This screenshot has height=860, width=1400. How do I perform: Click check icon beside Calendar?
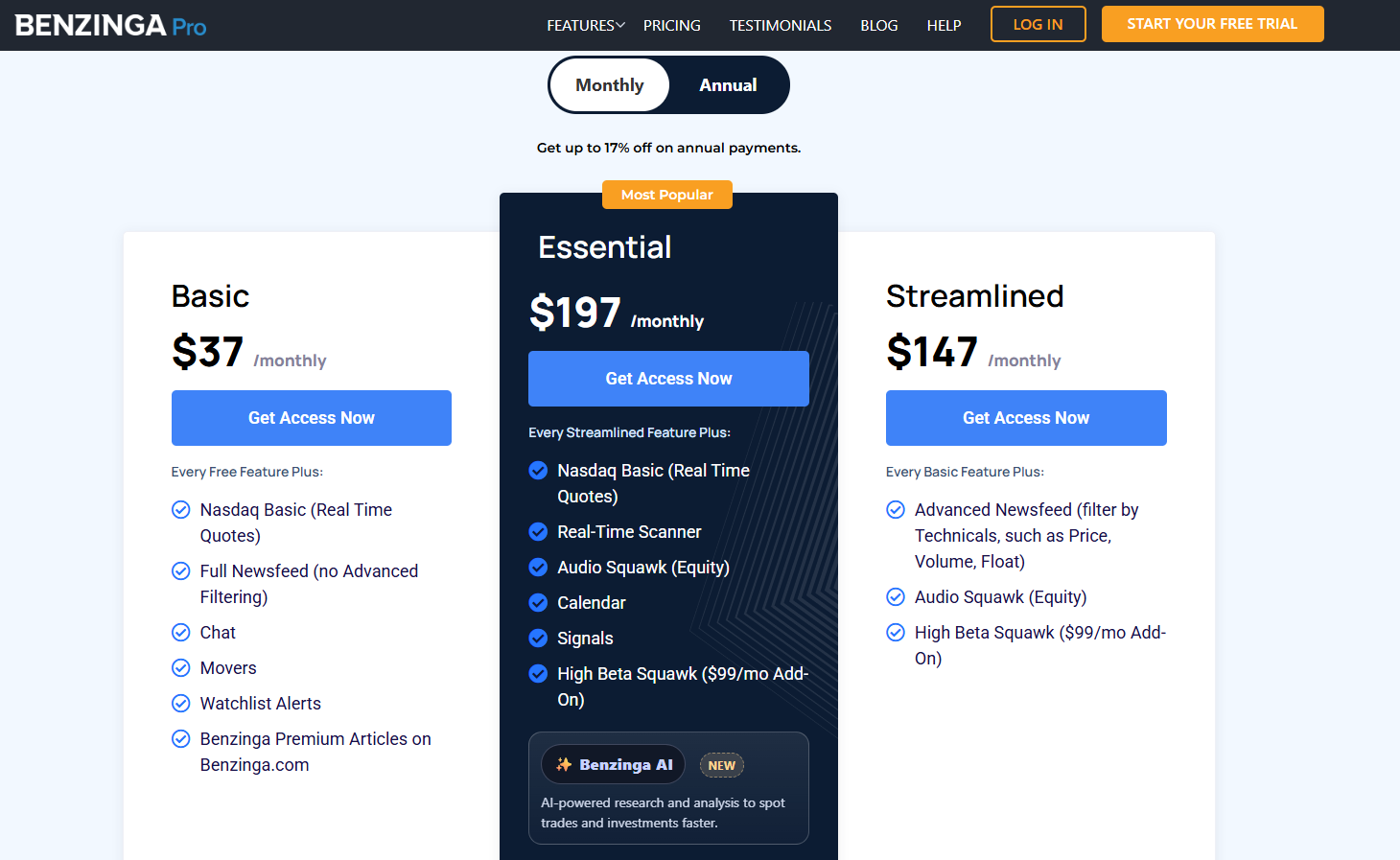tap(538, 602)
